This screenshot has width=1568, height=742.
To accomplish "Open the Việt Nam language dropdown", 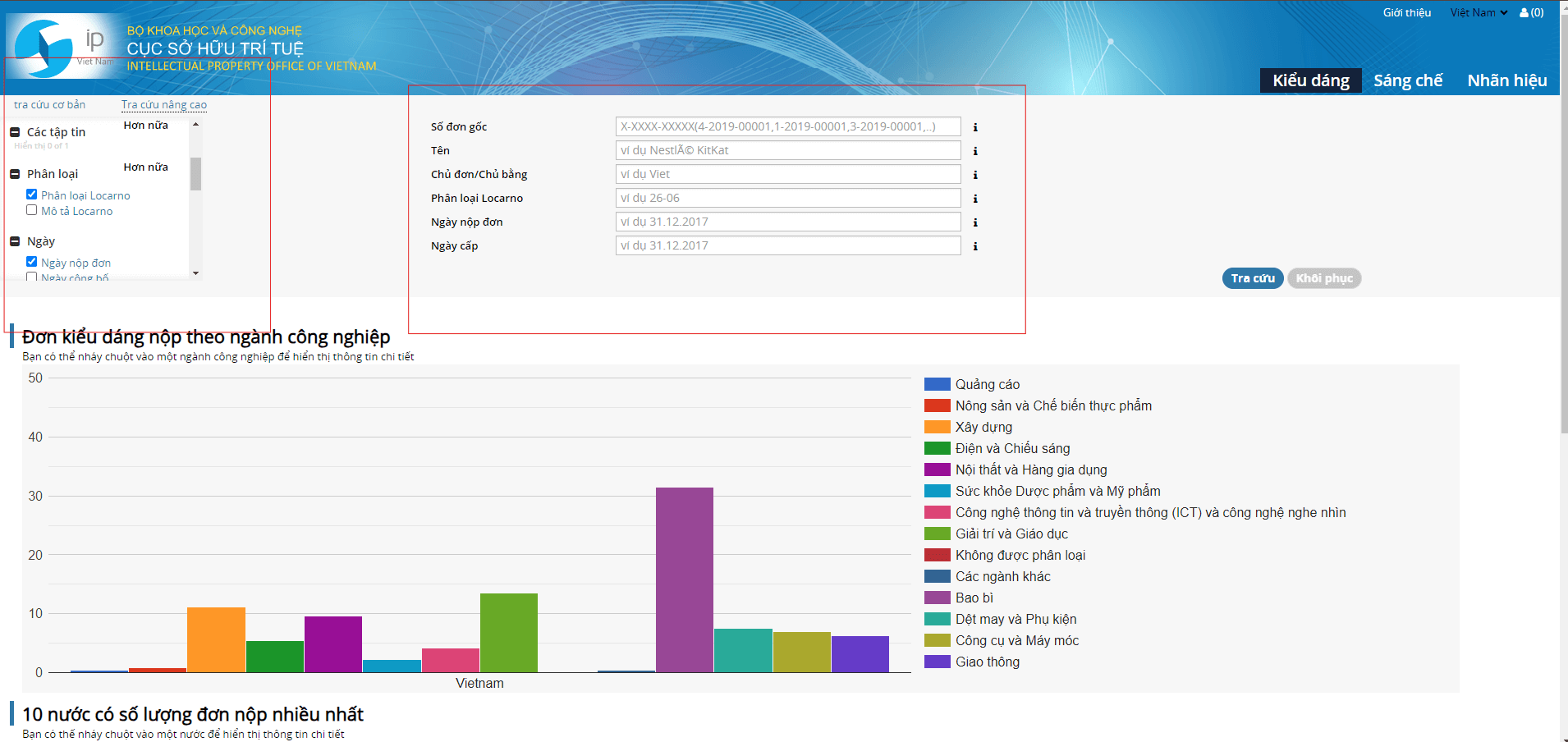I will [1478, 13].
